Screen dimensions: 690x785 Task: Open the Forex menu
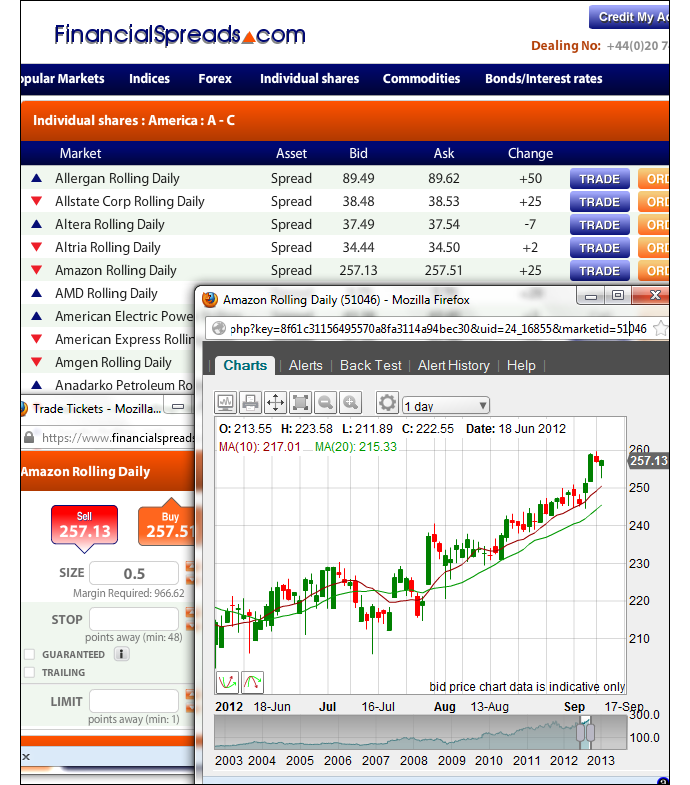pos(215,79)
